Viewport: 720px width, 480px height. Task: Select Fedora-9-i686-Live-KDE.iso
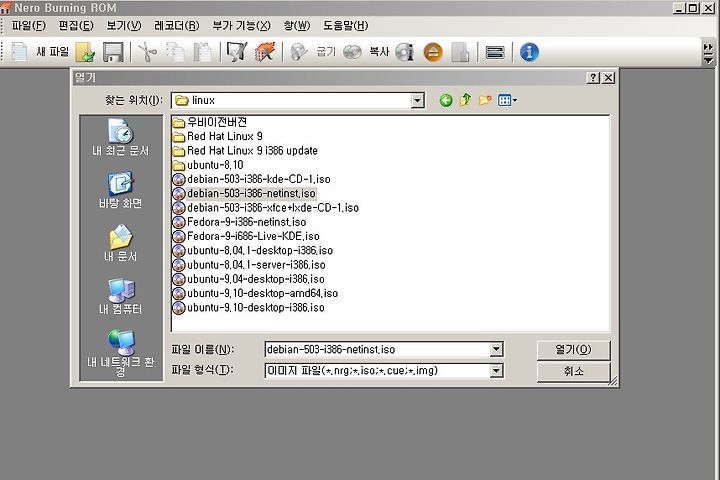[246, 236]
